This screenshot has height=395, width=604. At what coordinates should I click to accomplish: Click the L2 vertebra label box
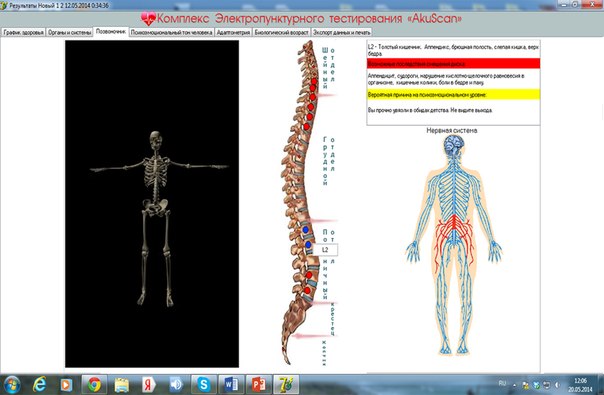[x=325, y=250]
